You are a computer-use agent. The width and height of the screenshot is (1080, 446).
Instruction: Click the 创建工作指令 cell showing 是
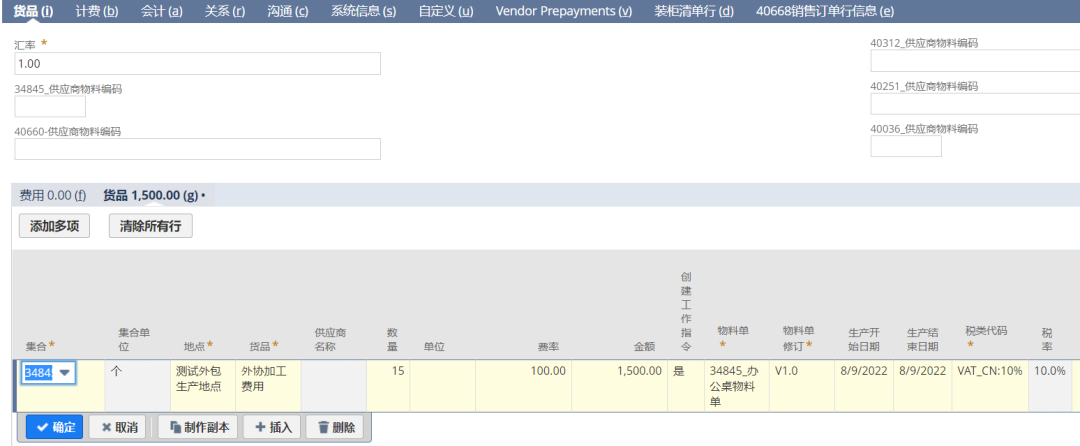point(686,386)
